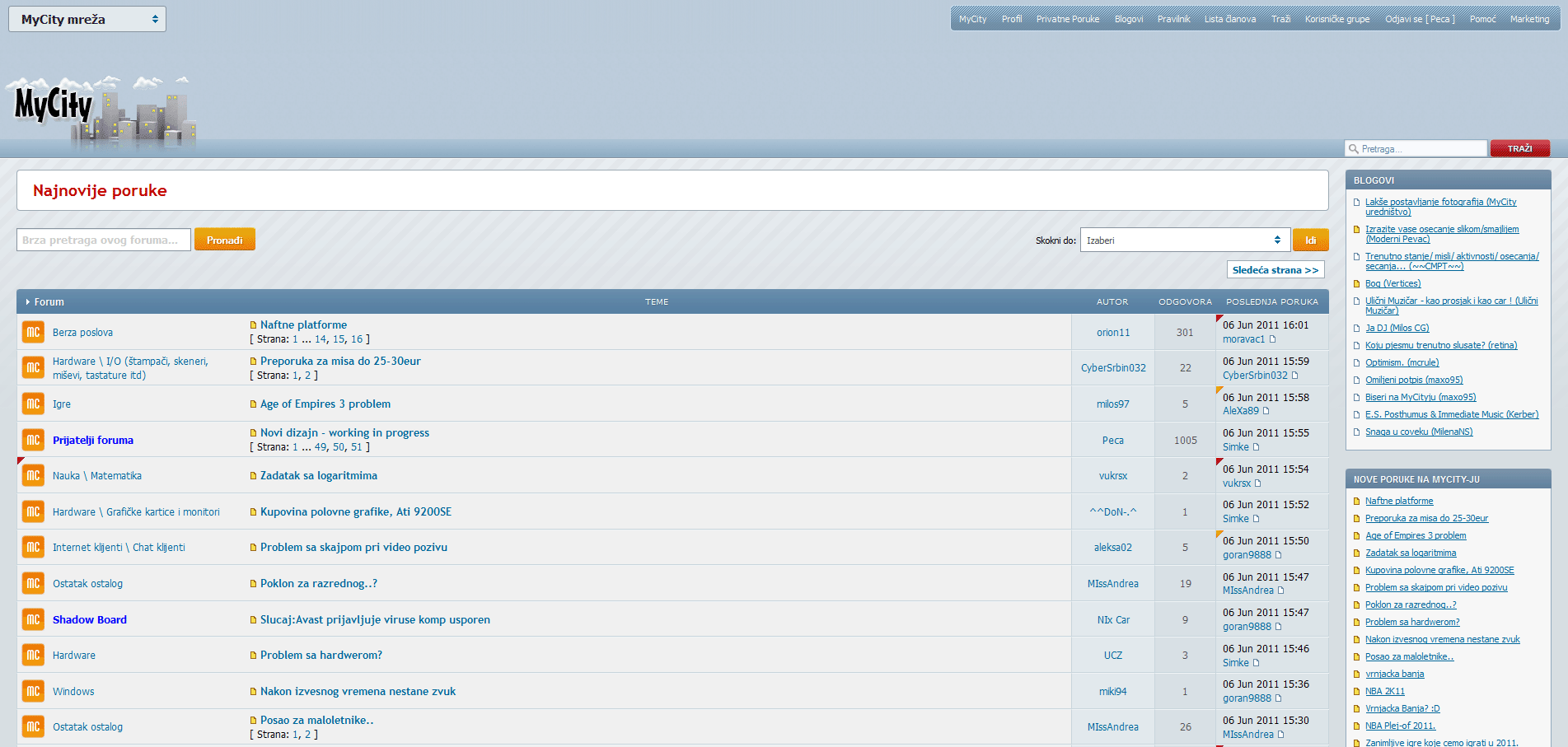Click the orange Pronađi button
The height and width of the screenshot is (747, 1568).
point(225,240)
